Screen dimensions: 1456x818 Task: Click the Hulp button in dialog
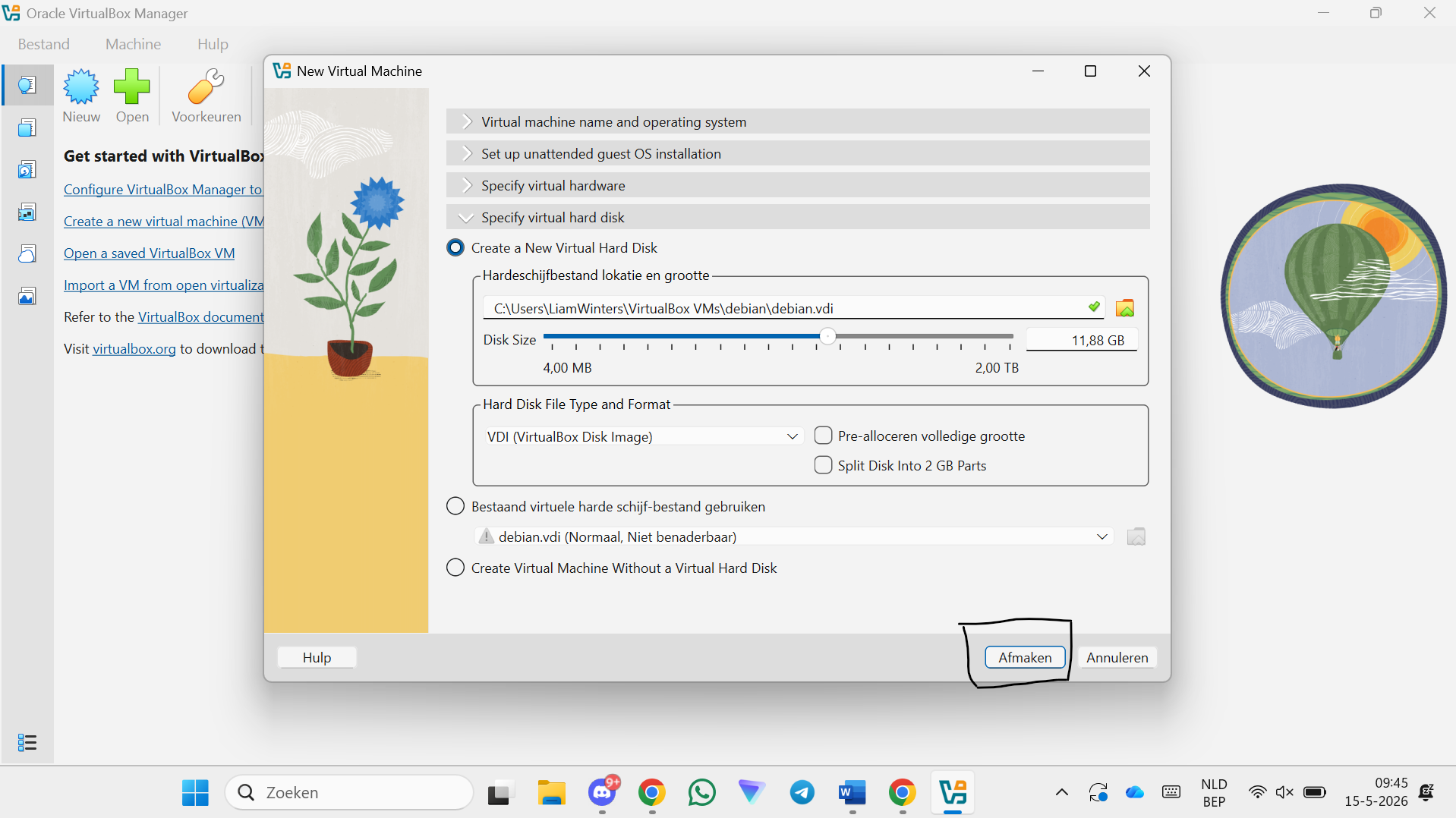[x=317, y=657]
